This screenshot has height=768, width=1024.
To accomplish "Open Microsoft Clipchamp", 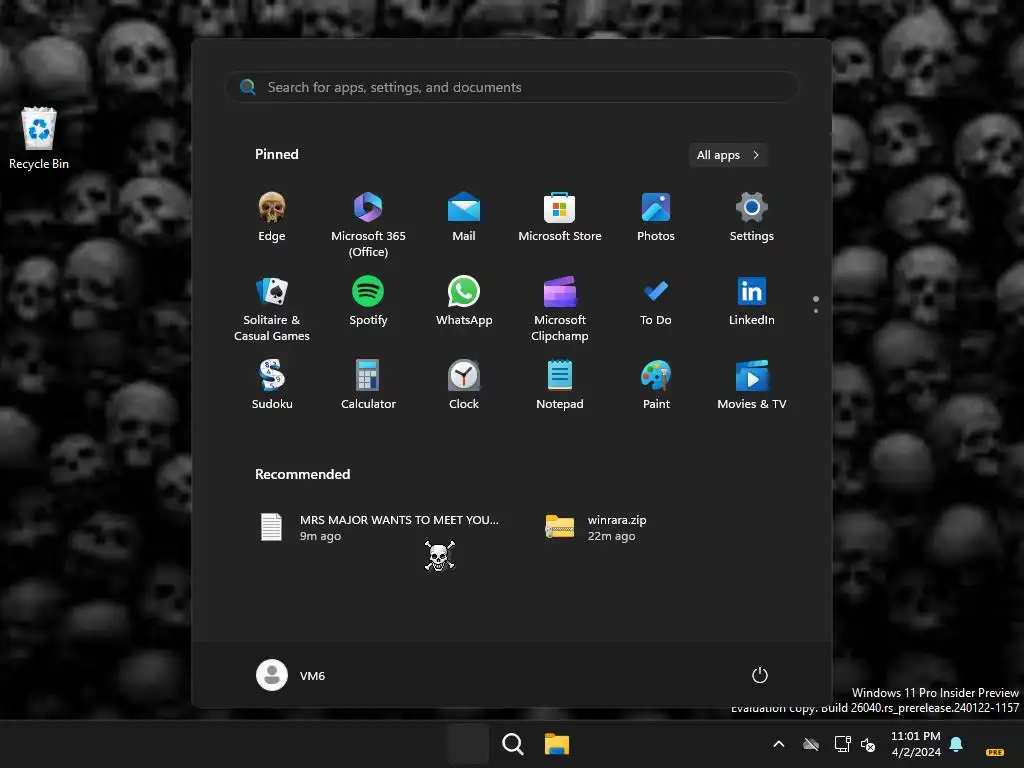I will (560, 308).
